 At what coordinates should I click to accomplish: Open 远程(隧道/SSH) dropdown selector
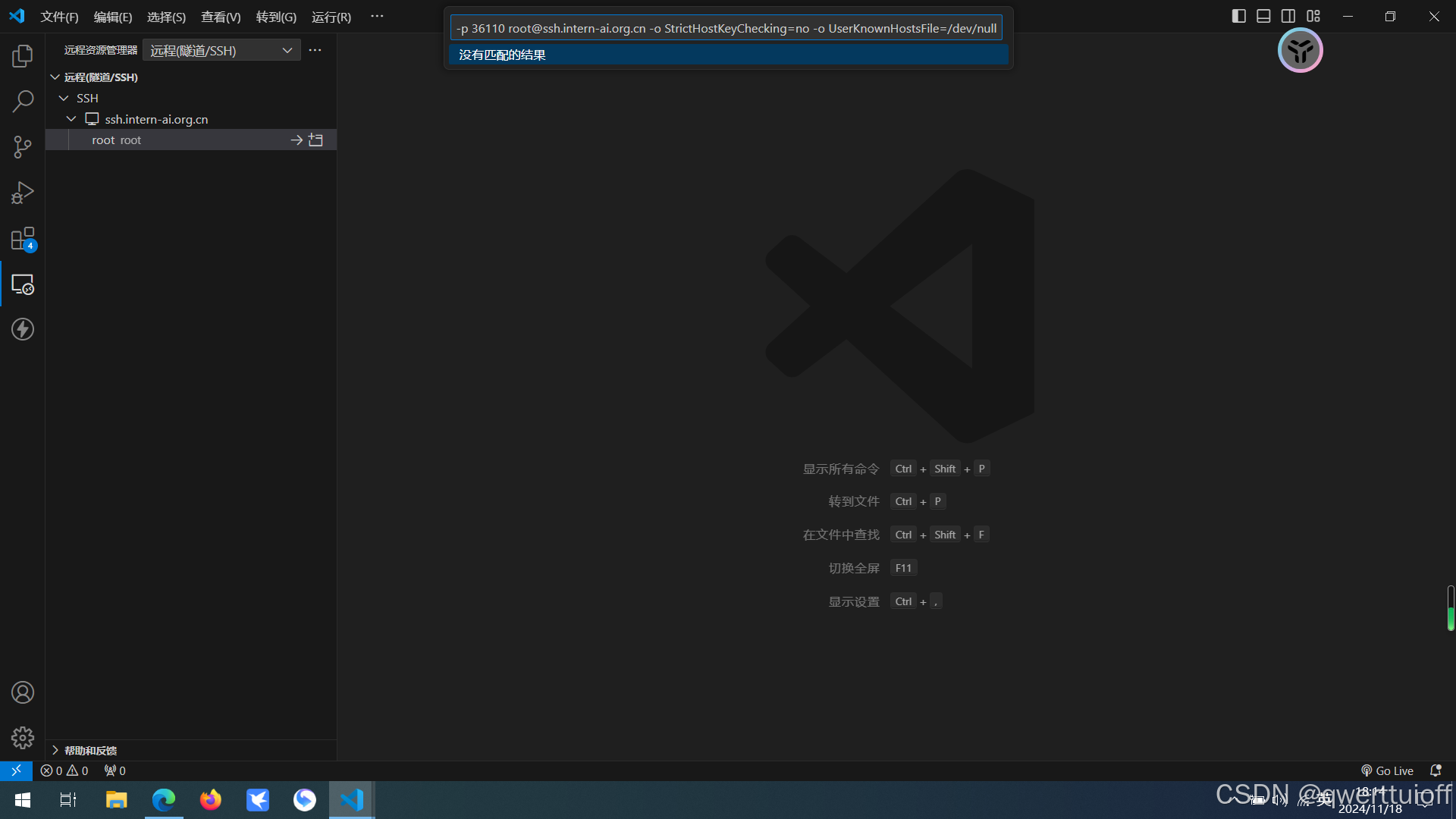[221, 51]
